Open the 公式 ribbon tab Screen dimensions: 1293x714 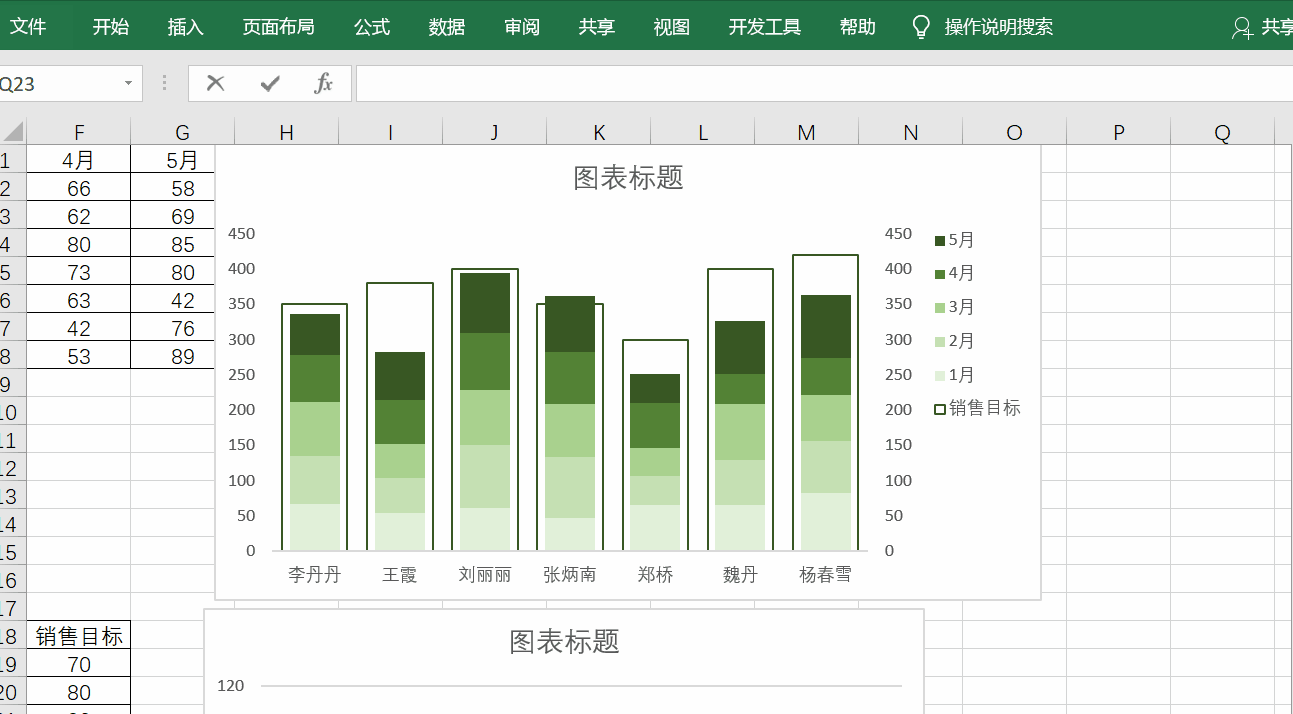pyautogui.click(x=372, y=27)
